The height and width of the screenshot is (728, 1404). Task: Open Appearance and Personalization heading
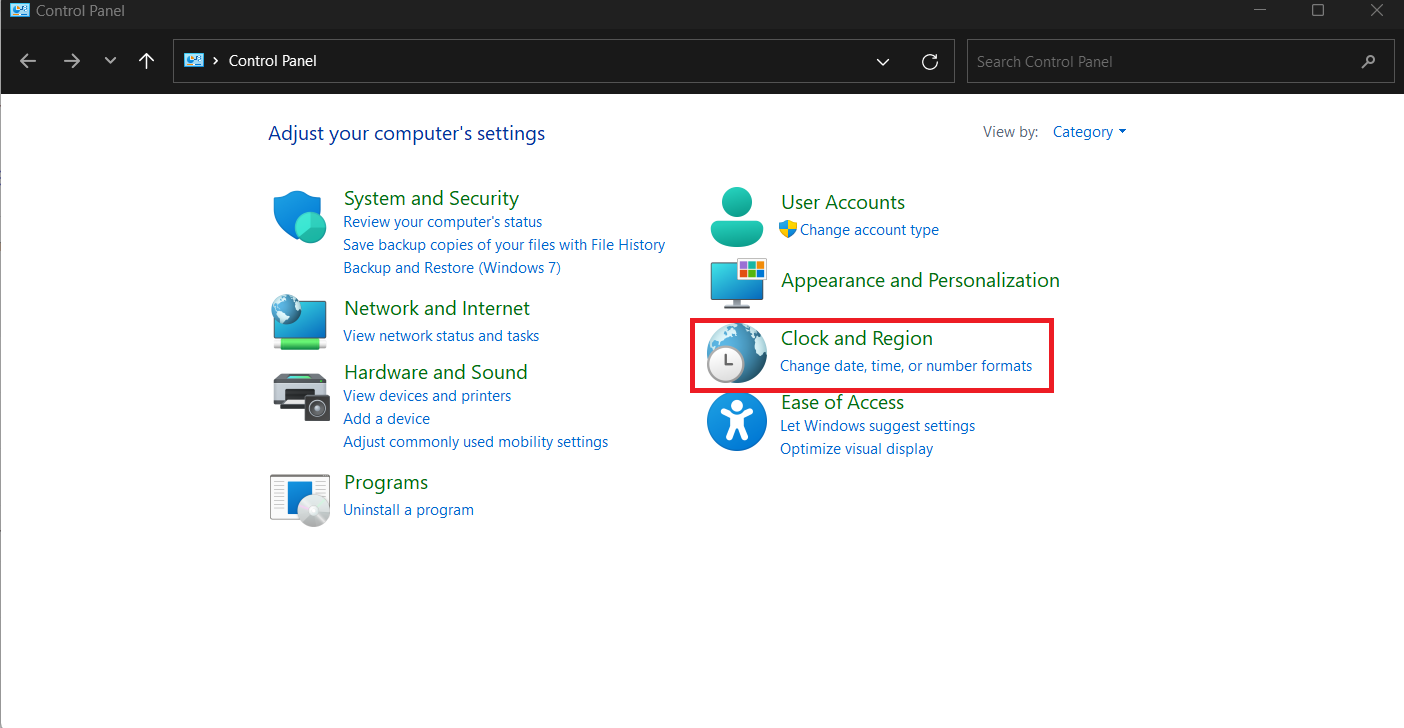tap(920, 280)
